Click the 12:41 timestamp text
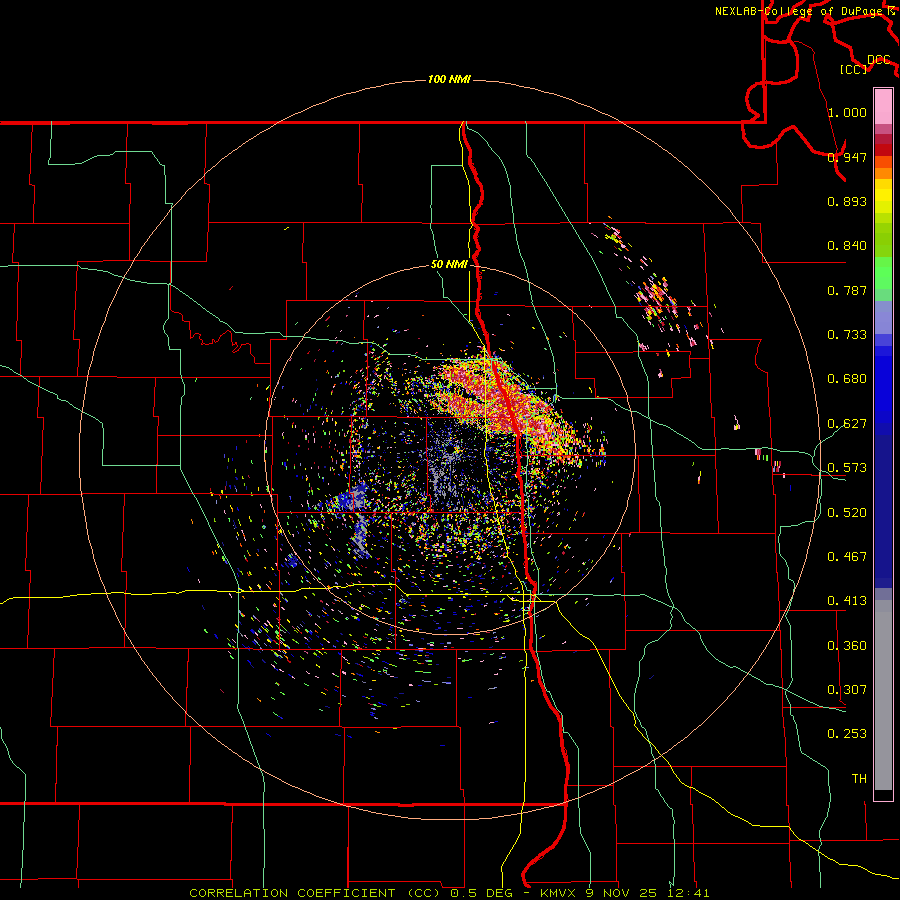Viewport: 900px width, 900px height. pyautogui.click(x=689, y=893)
